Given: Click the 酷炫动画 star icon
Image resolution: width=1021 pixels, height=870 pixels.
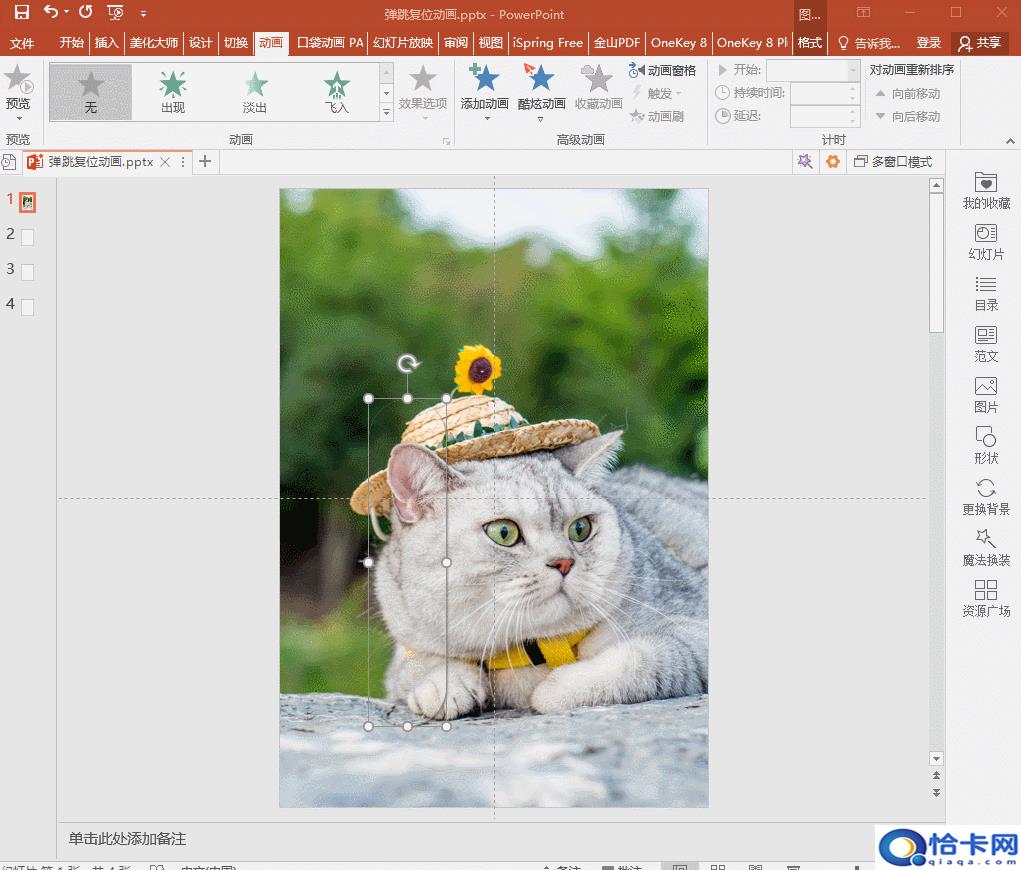Looking at the screenshot, I should [x=540, y=79].
